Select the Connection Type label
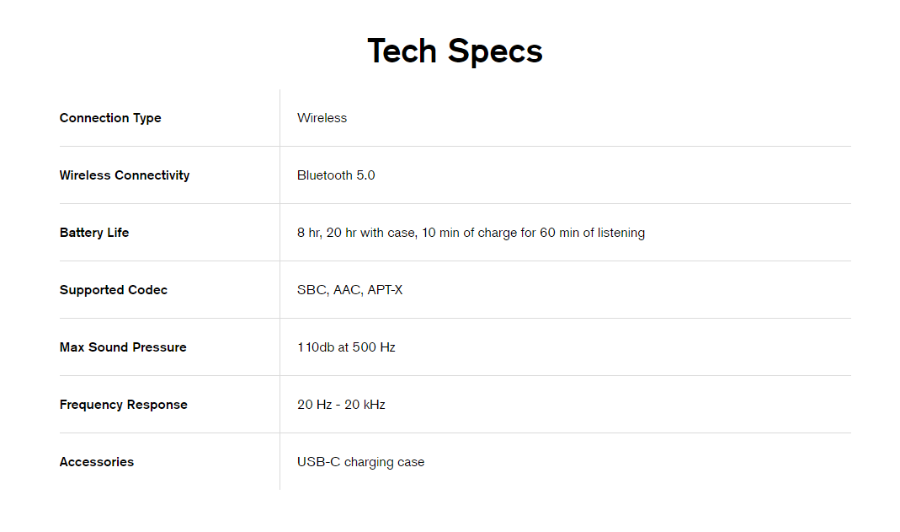The height and width of the screenshot is (532, 900). (110, 118)
